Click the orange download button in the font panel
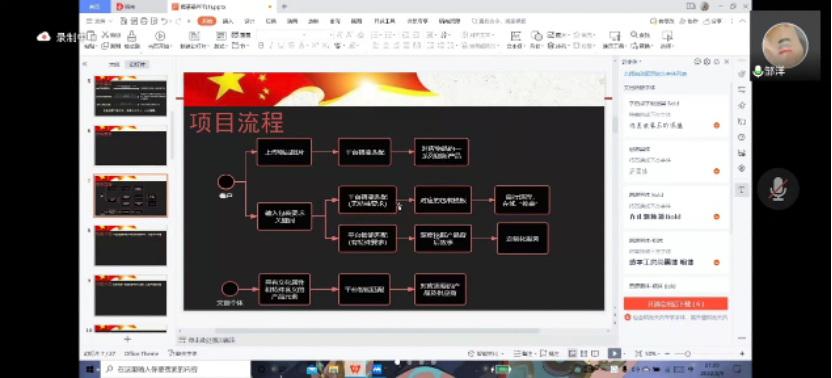Screen dimensions: 832x378 [x=675, y=304]
